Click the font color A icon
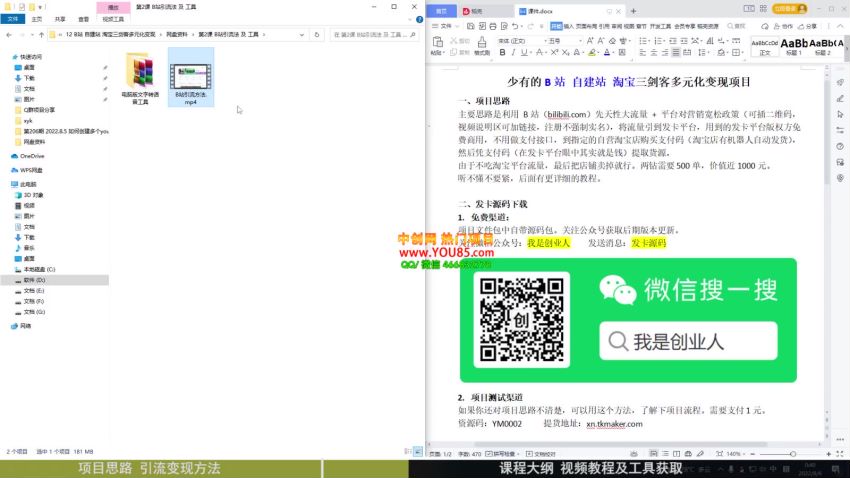850x478 pixels. (607, 53)
